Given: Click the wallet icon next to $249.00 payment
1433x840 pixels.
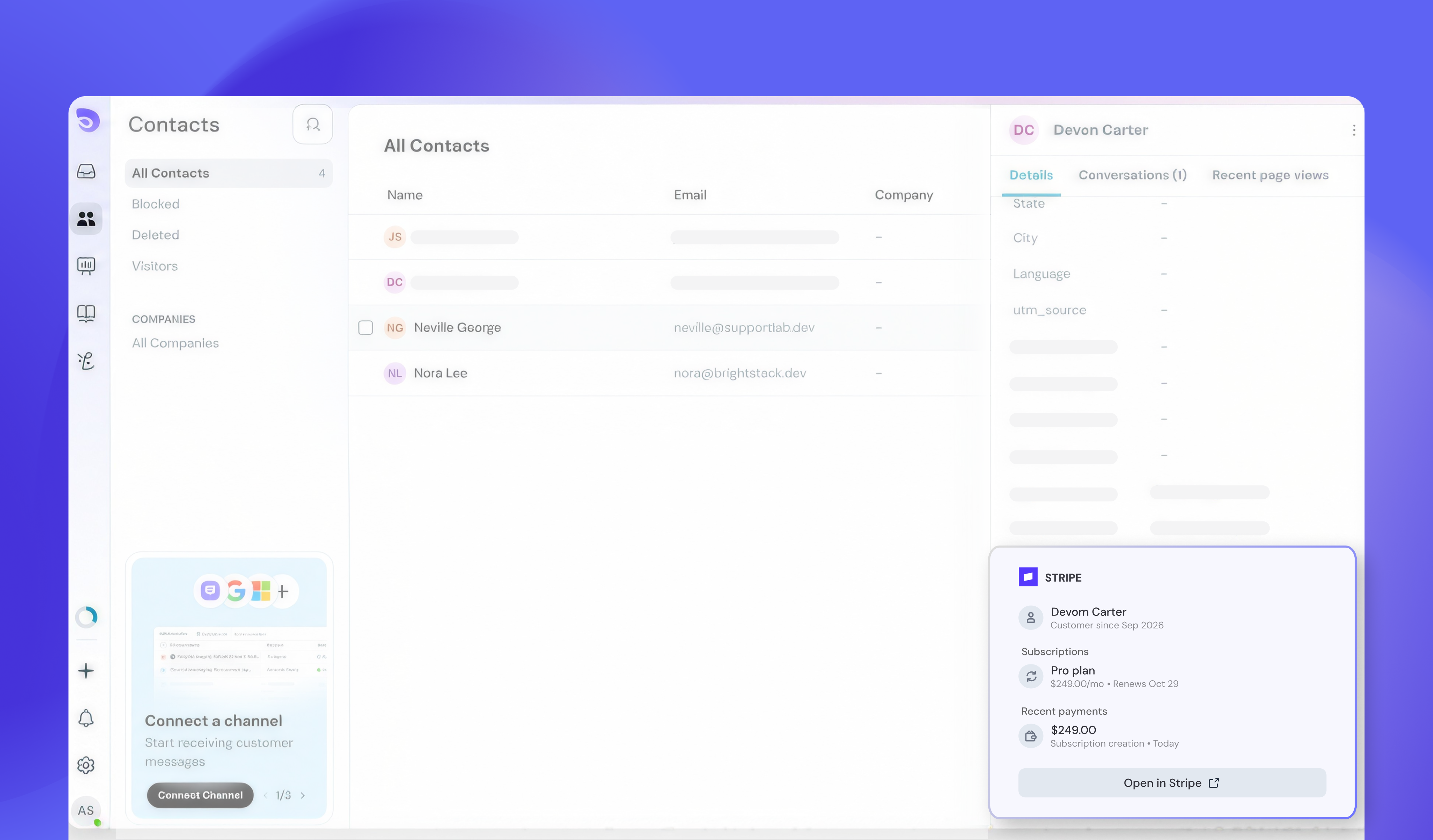Looking at the screenshot, I should coord(1031,736).
